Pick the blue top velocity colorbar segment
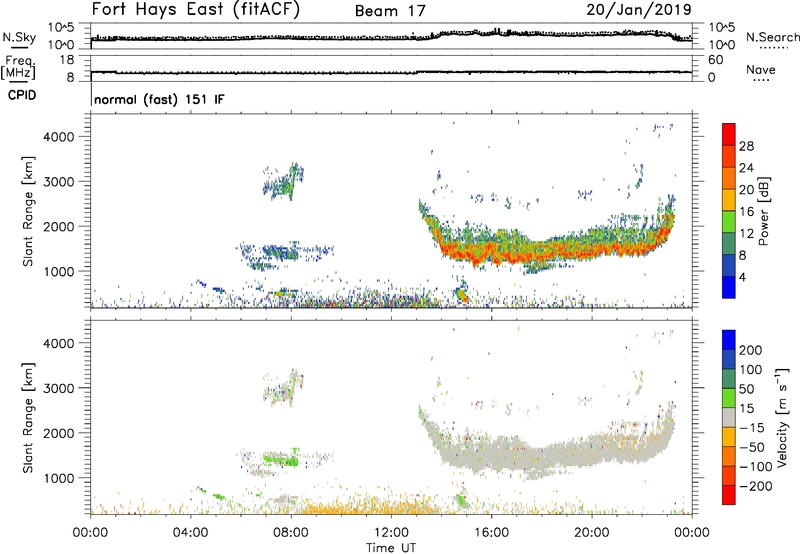The width and height of the screenshot is (800, 554). point(729,340)
